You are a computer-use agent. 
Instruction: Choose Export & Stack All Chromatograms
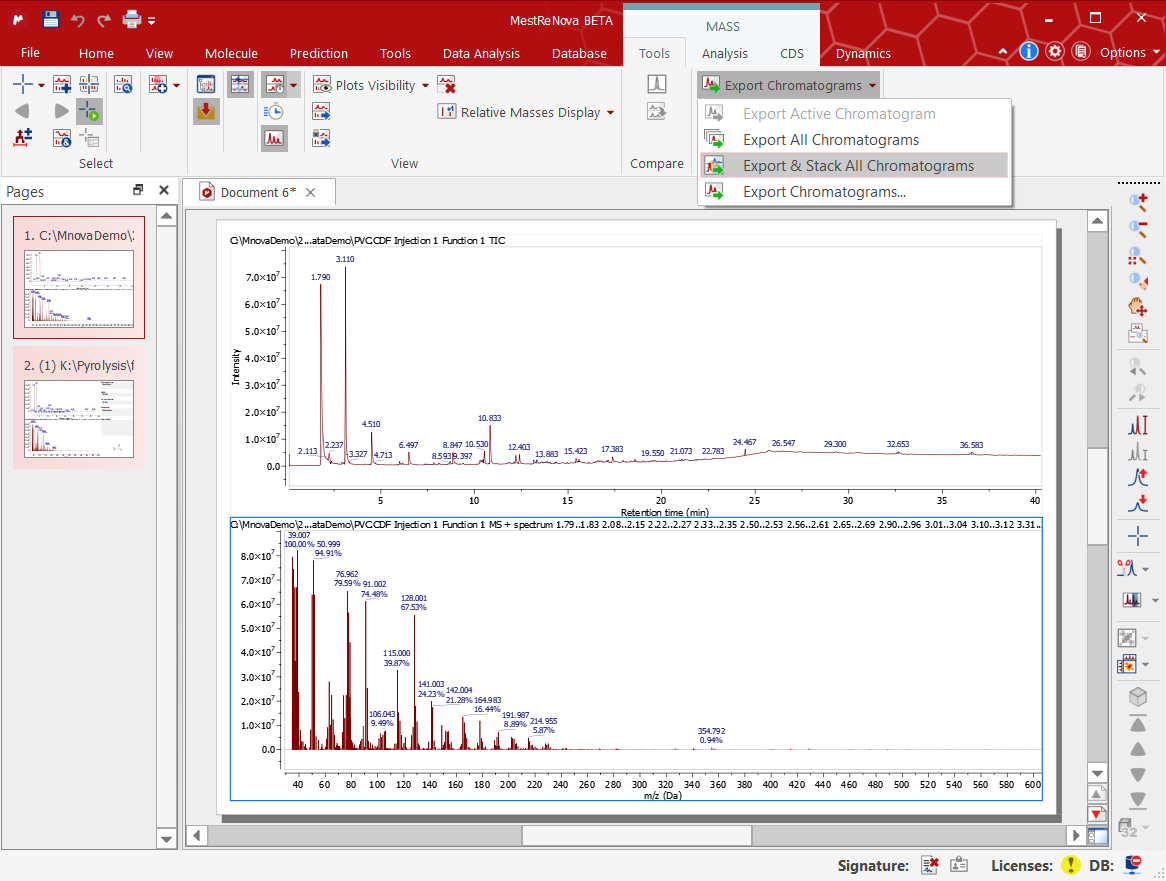(857, 166)
